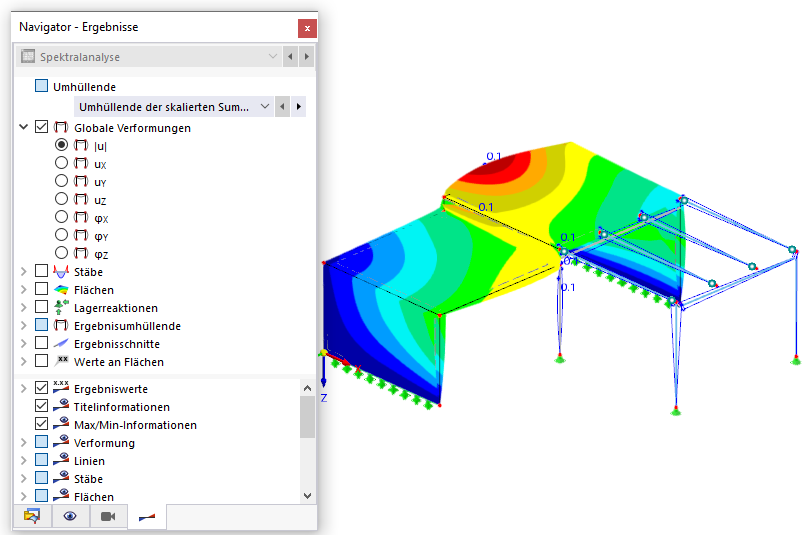The width and height of the screenshot is (802, 535).
Task: Switch to the Data navigator tab
Action: point(32,516)
